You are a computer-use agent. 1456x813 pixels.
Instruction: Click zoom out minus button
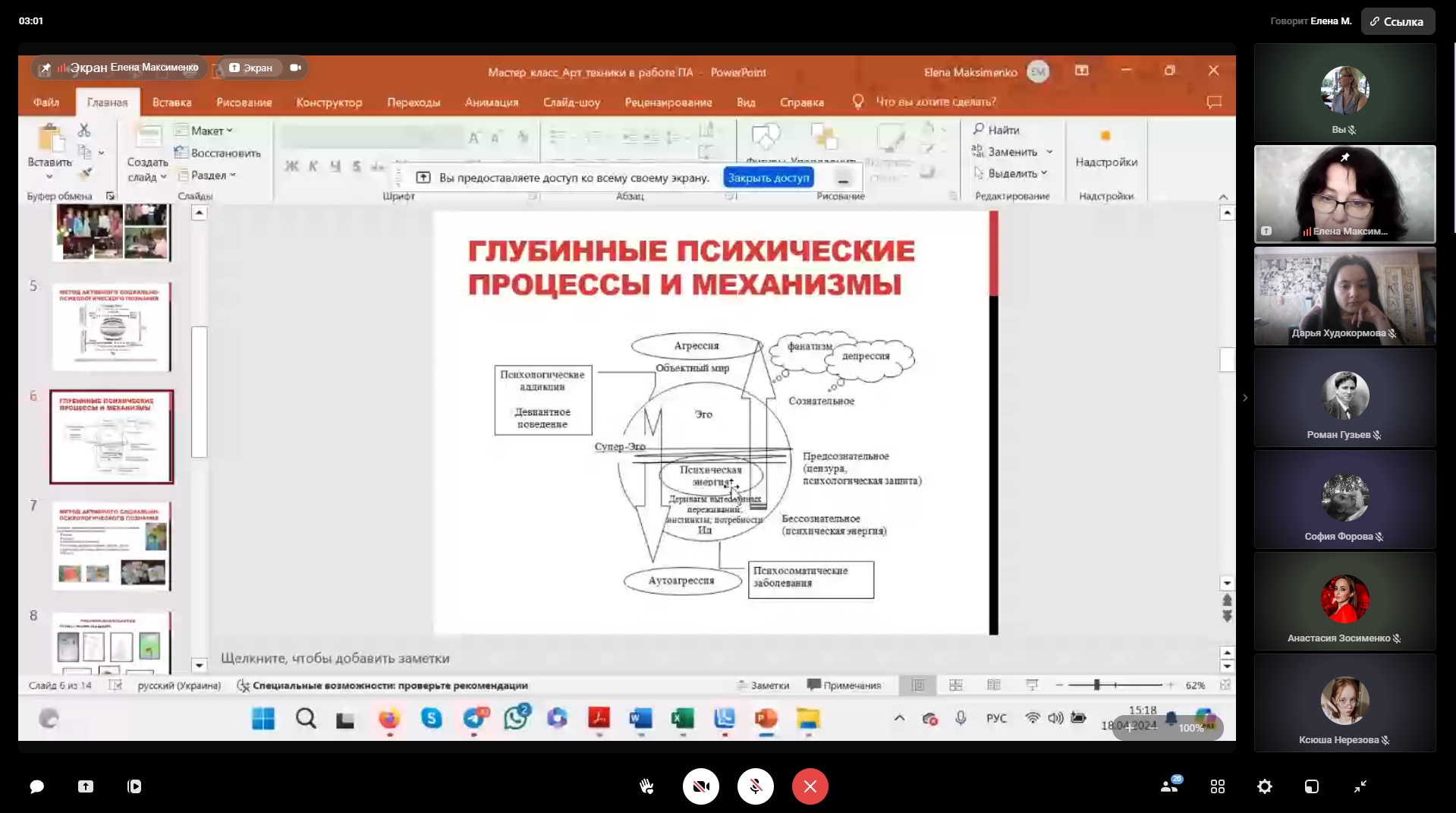pyautogui.click(x=1059, y=685)
